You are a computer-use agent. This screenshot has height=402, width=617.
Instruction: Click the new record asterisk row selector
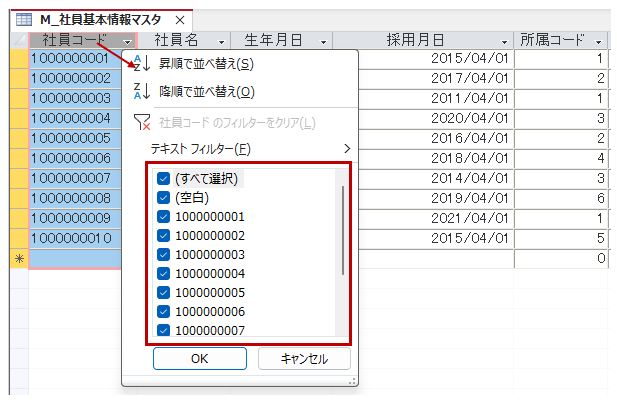(18, 258)
